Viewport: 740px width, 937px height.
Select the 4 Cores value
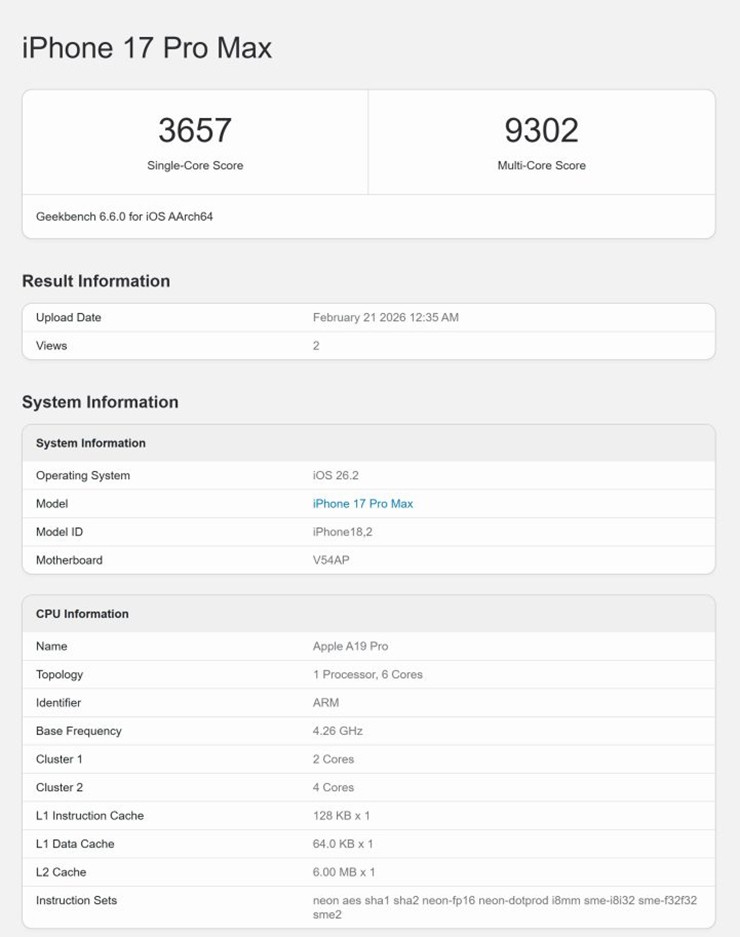333,787
